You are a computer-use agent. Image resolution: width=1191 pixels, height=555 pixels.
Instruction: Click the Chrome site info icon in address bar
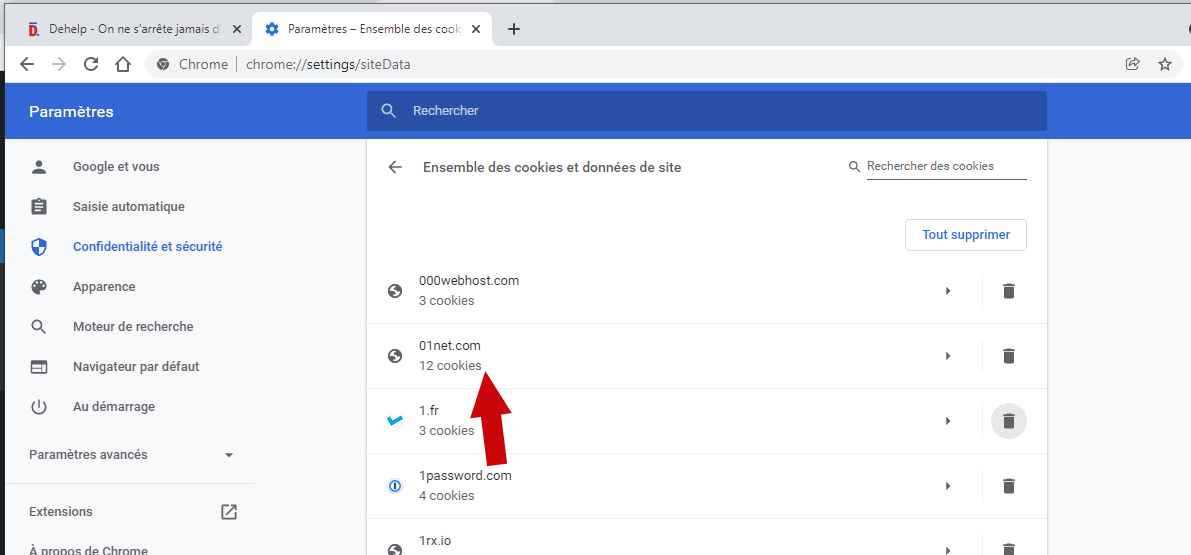click(x=163, y=65)
